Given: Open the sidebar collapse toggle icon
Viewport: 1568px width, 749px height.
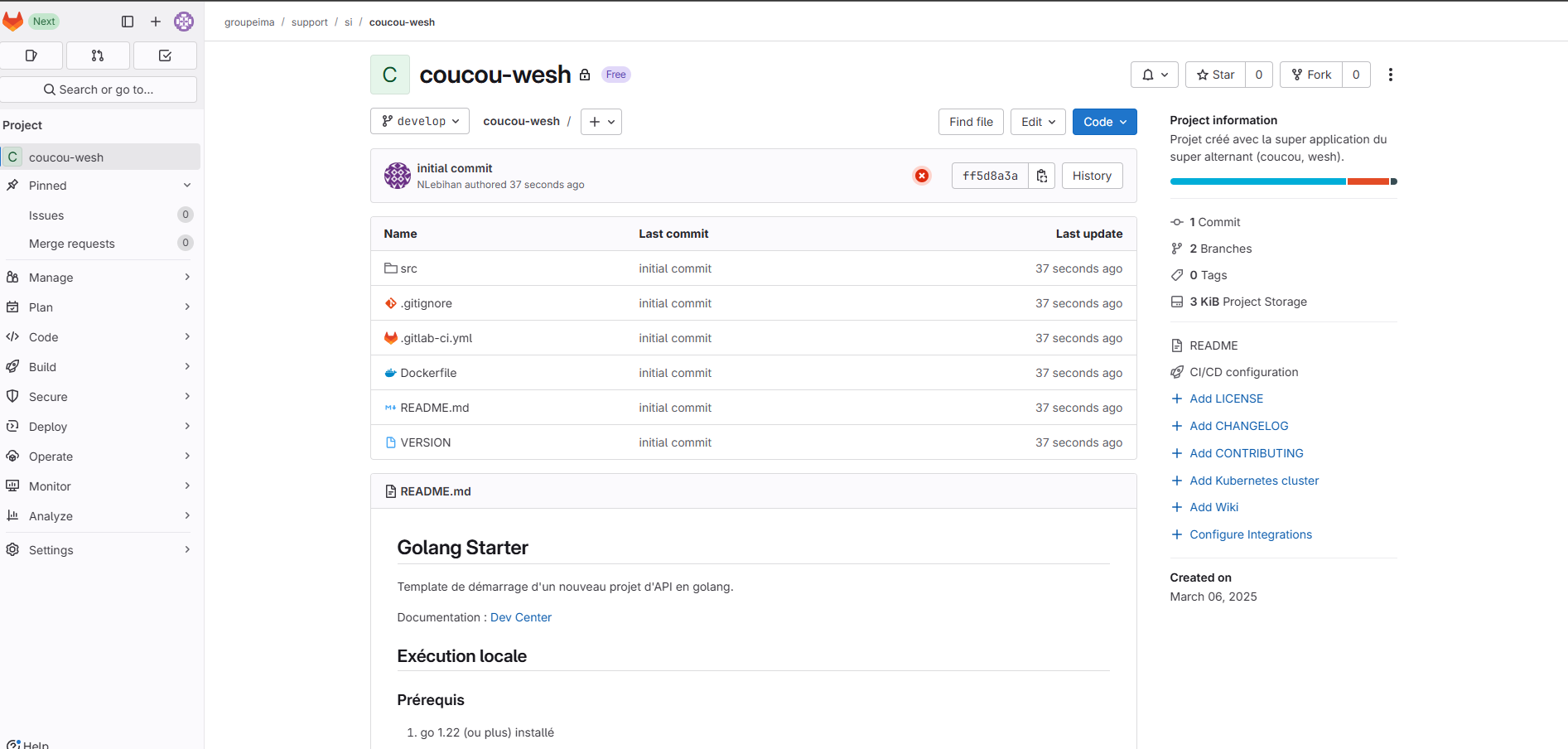Looking at the screenshot, I should (128, 22).
